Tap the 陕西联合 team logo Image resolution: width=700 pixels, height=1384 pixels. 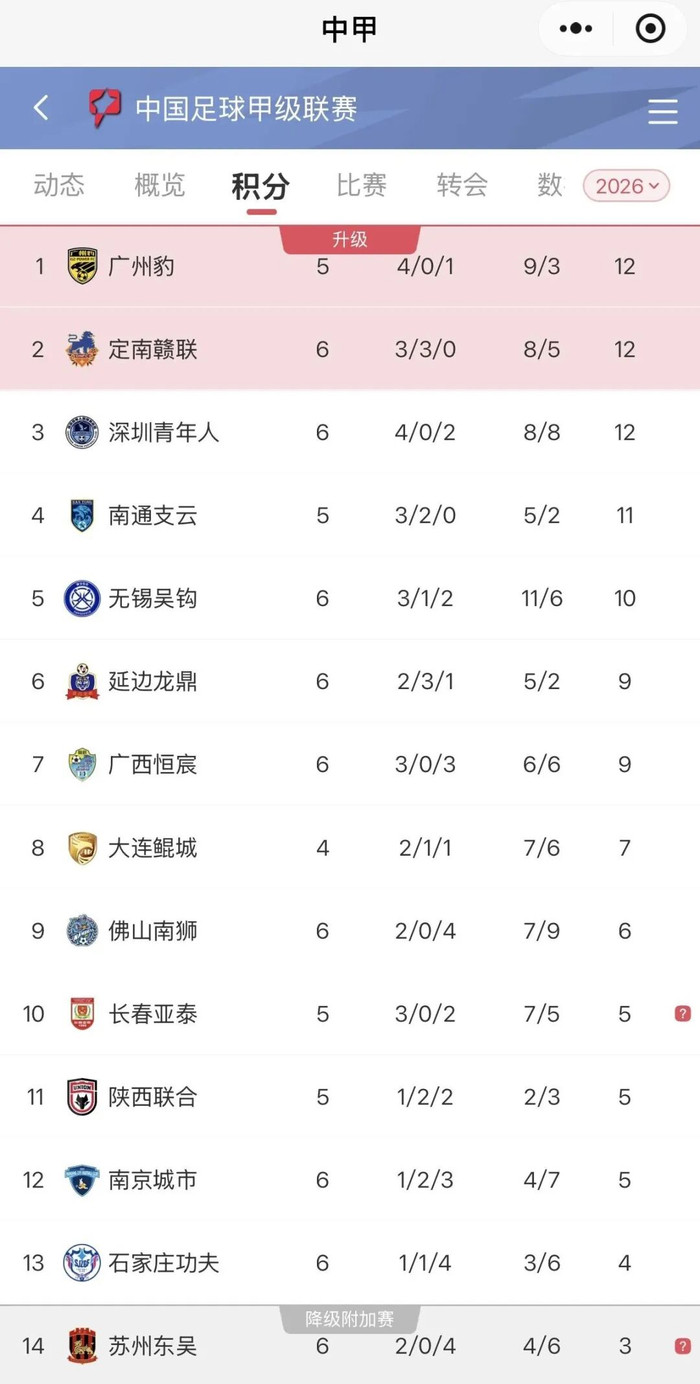click(82, 1097)
